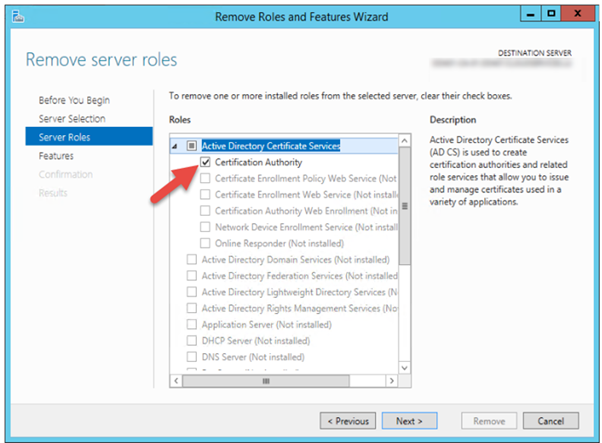Open the Features step
Image resolution: width=602 pixels, height=443 pixels.
coord(56,156)
